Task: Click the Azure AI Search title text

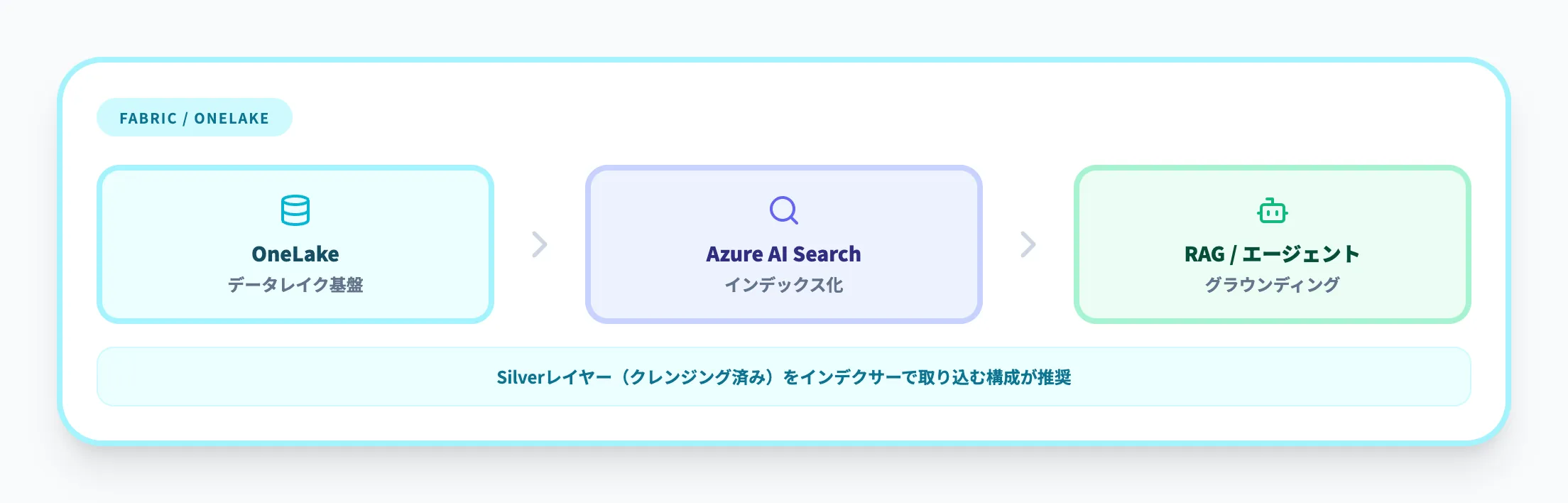Action: click(783, 254)
